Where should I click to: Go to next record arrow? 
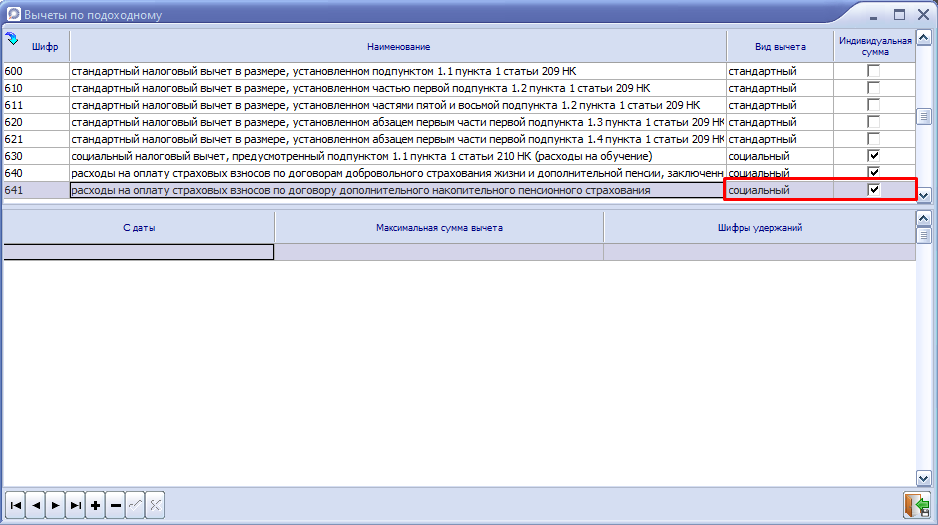(x=56, y=506)
